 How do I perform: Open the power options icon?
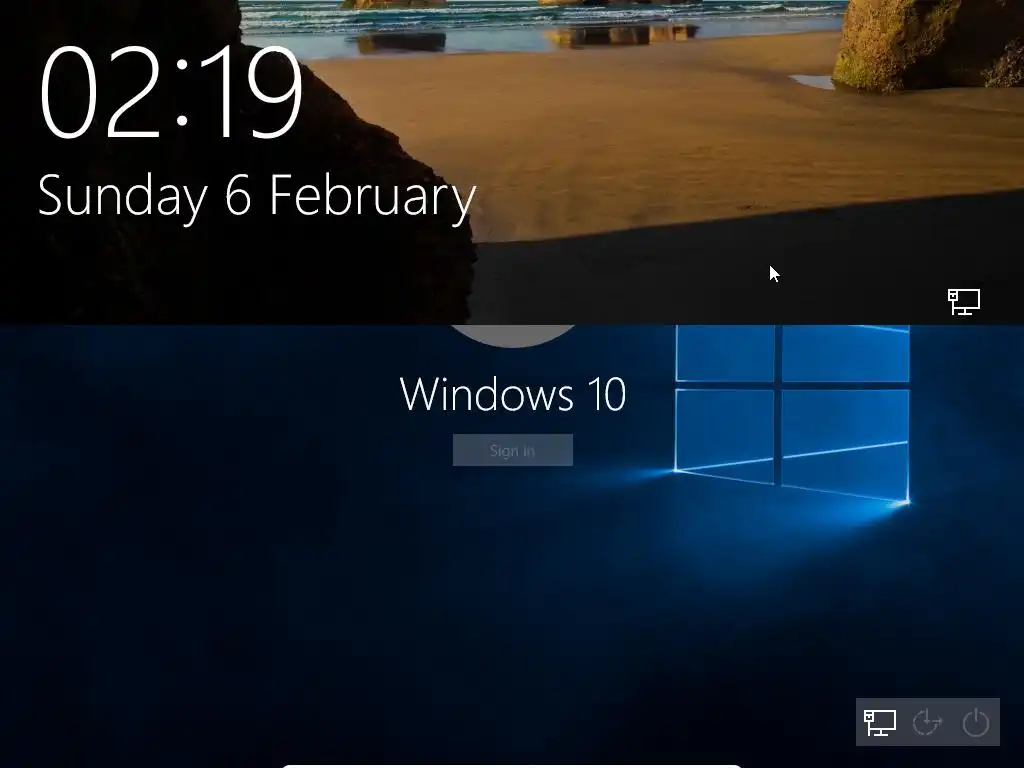976,723
